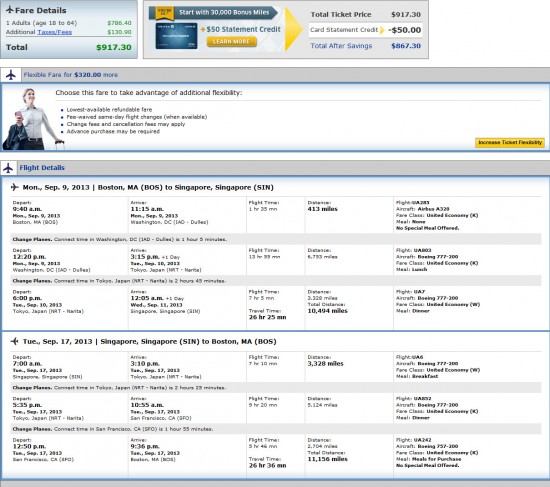Screen dimensions: 550x487
Task: Click the airplane icon next to Flexible Fare
Action: pyautogui.click(x=11, y=75)
